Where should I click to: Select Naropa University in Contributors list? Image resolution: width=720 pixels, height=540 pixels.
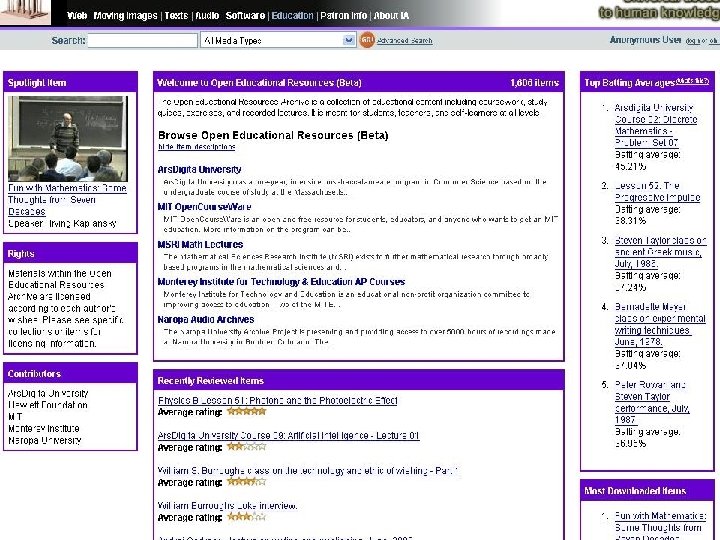45,440
